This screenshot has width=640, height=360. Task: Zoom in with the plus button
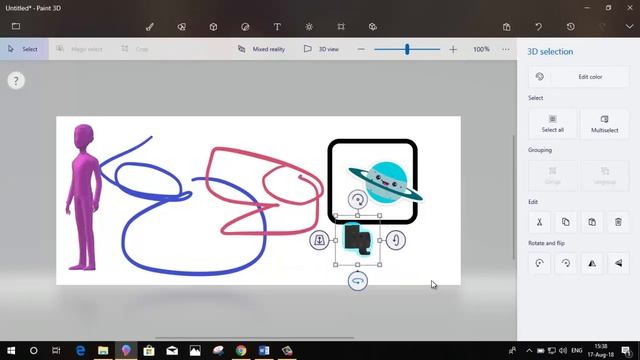pyautogui.click(x=453, y=49)
